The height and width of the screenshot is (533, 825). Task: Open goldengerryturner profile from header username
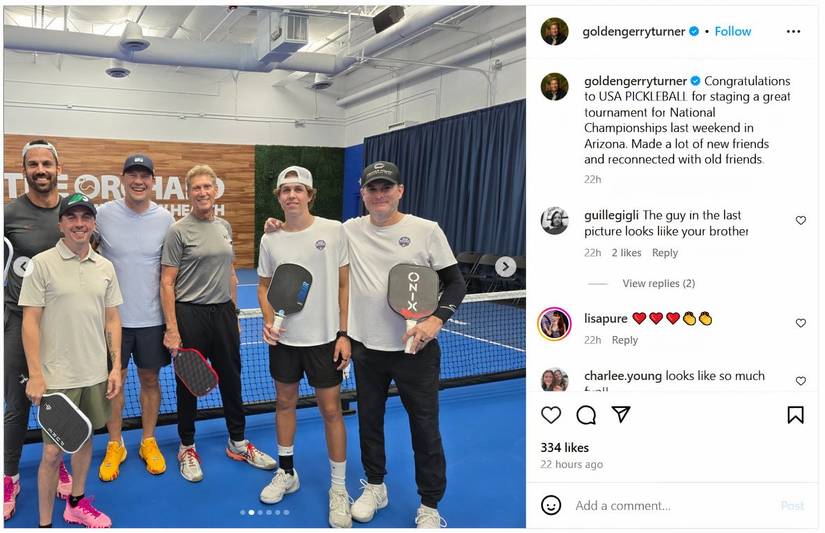(633, 32)
